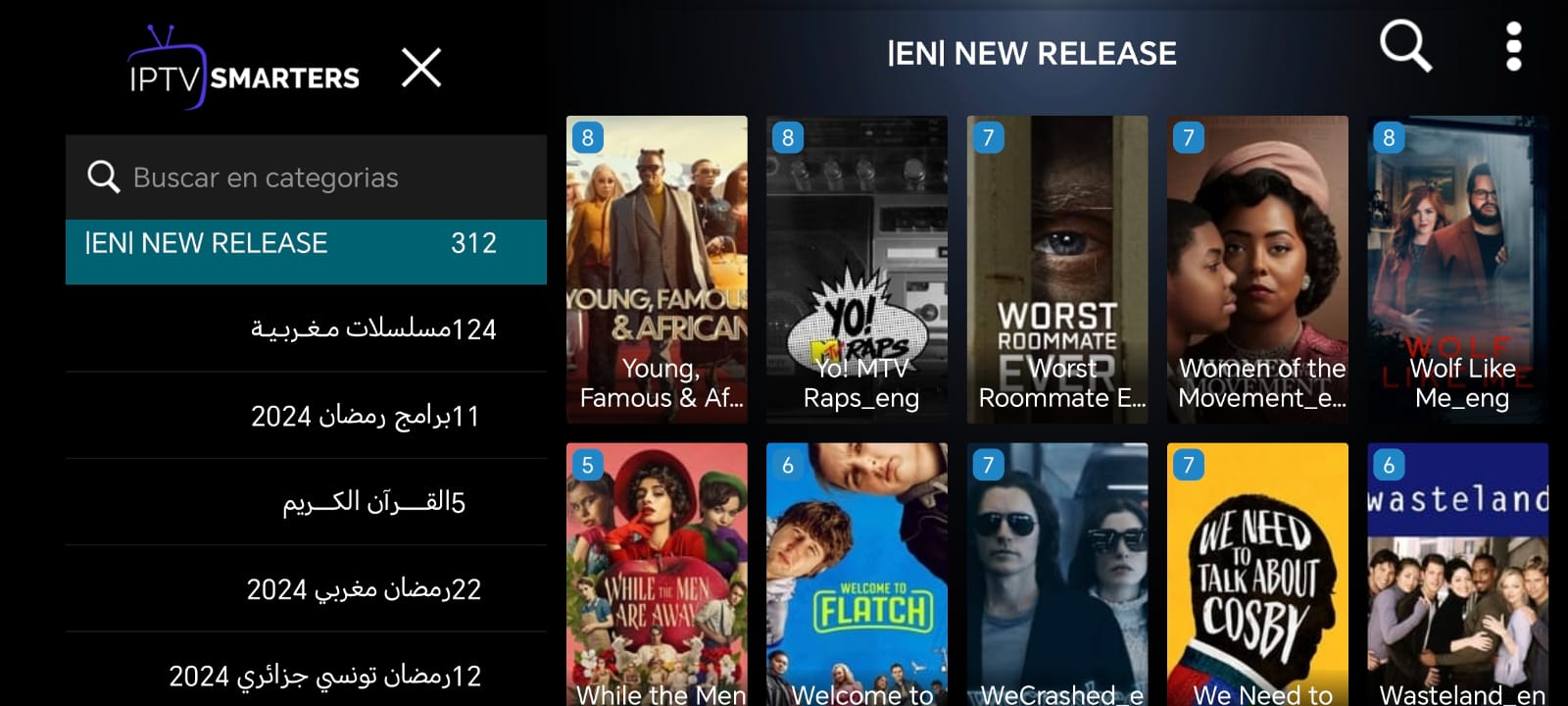Open Women of the Movement poster
This screenshot has height=706, width=1568.
[x=1257, y=270]
